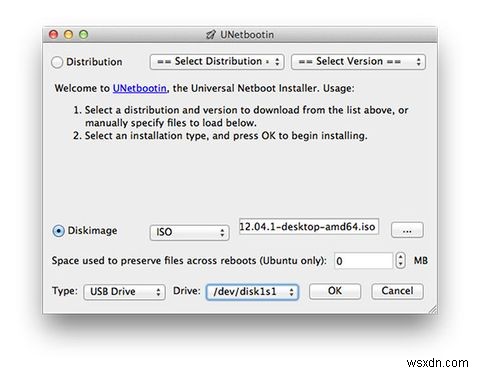Click the red close window button
Screen dimensions: 480x373
[54, 34]
